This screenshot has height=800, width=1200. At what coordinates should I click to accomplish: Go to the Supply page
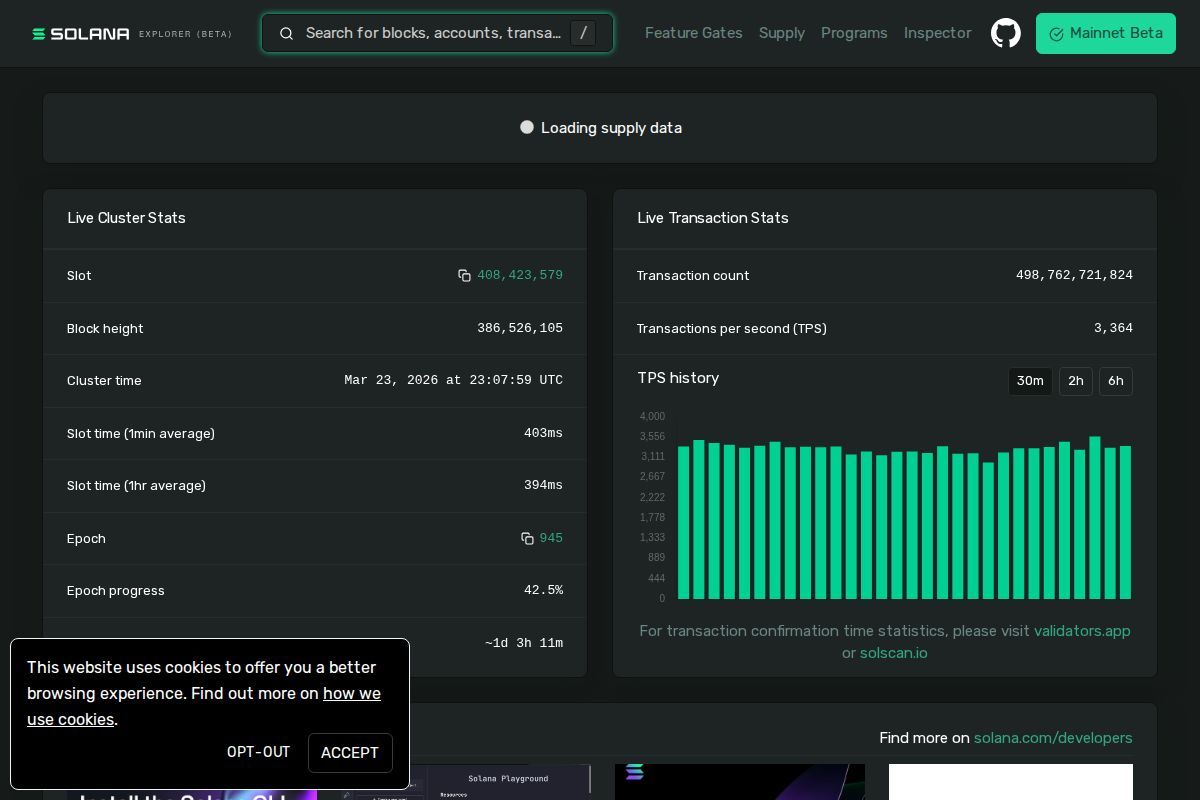781,33
